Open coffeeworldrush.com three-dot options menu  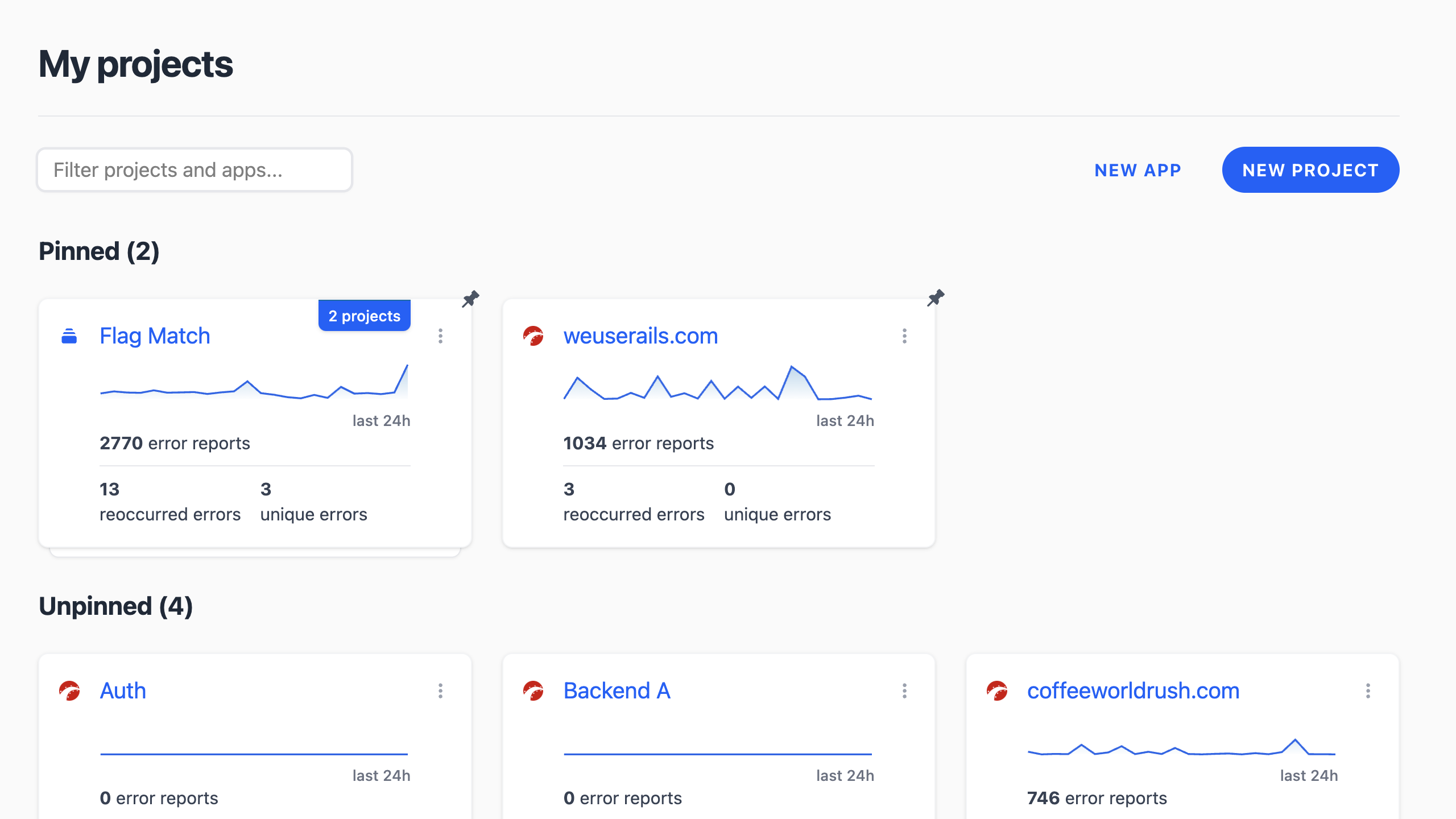point(1368,691)
